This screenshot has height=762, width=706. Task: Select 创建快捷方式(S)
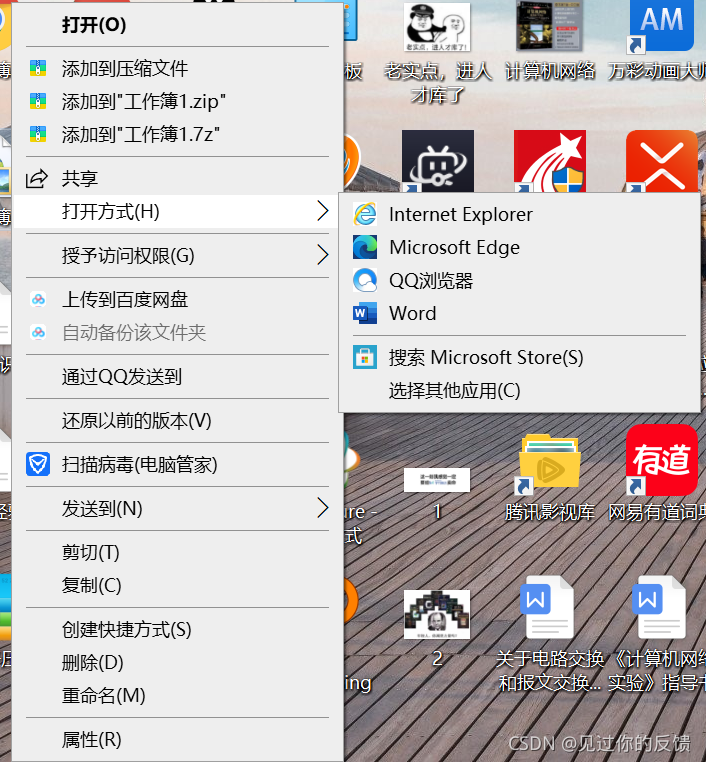[177, 629]
